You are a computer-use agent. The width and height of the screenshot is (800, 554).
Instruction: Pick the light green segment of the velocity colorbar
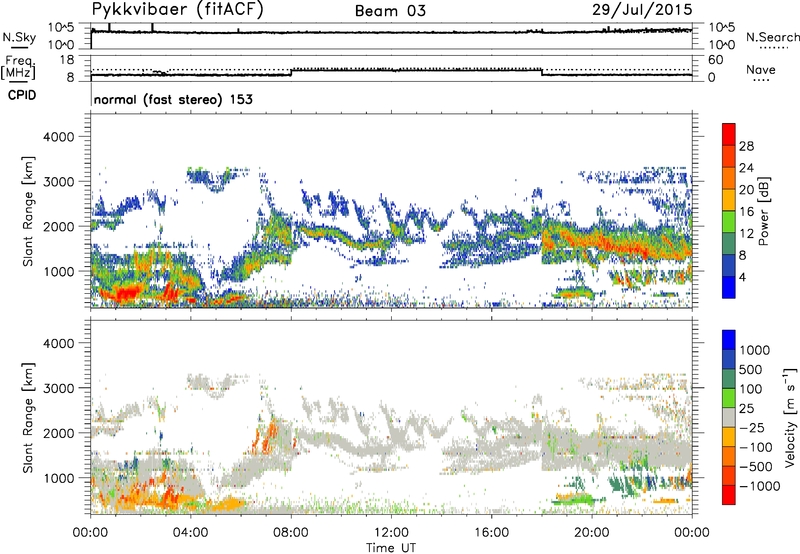pyautogui.click(x=729, y=398)
